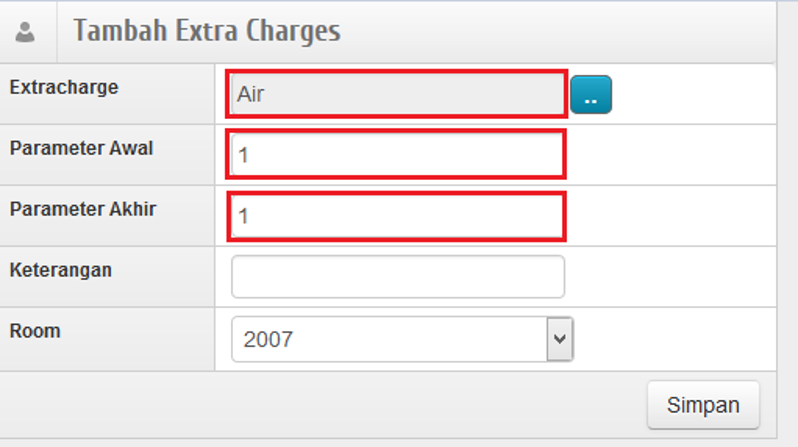Click the Keterangan row label
Image resolution: width=798 pixels, height=447 pixels.
tap(61, 270)
